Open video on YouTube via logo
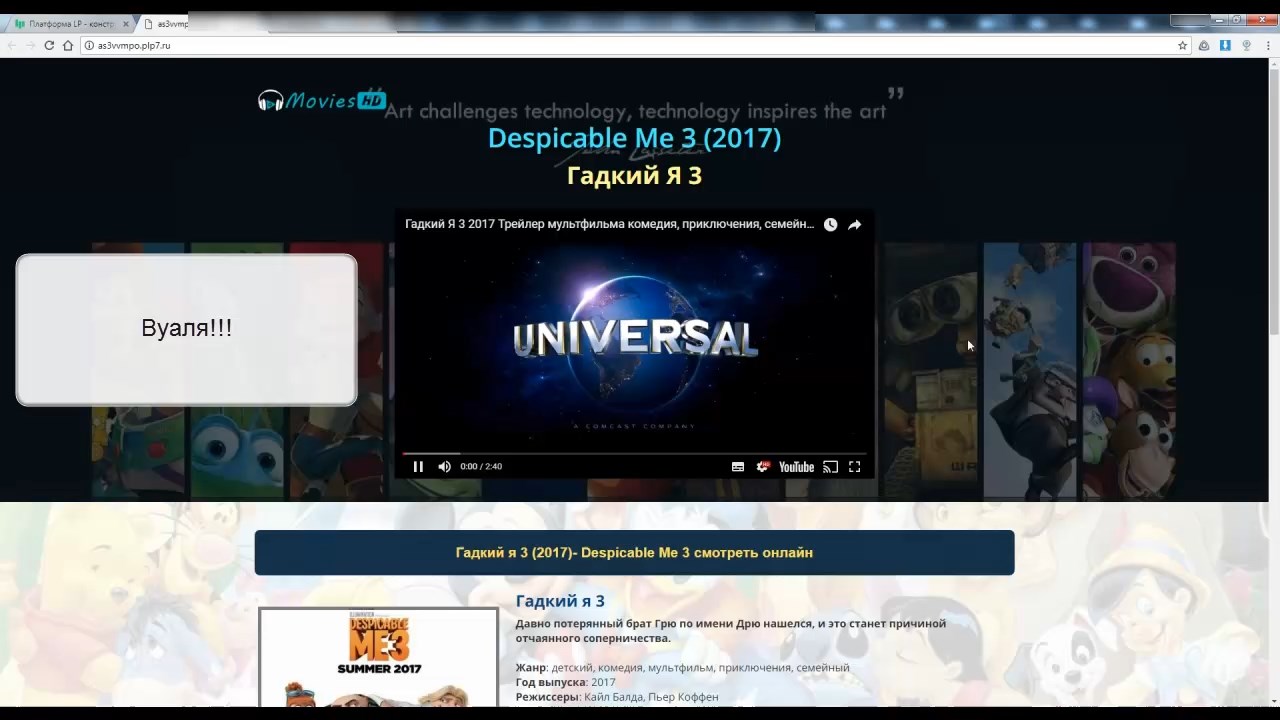Image resolution: width=1280 pixels, height=720 pixels. 796,467
